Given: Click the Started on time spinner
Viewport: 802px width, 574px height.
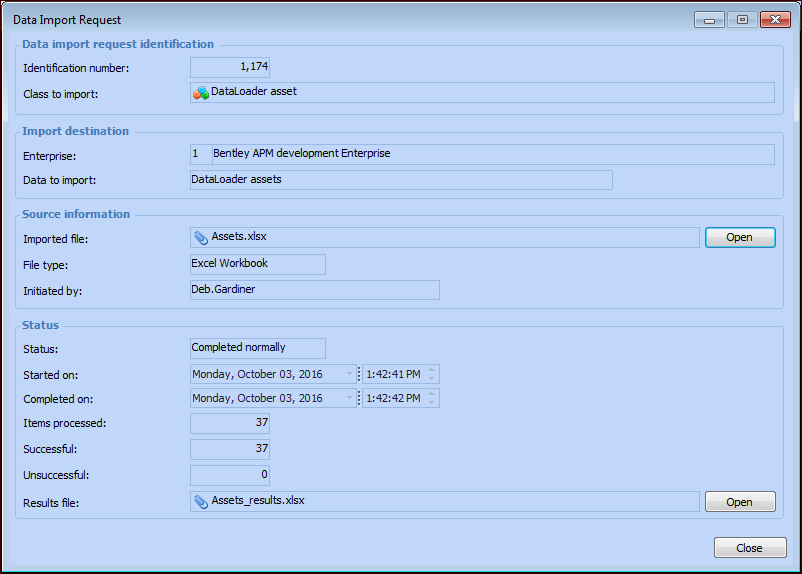Looking at the screenshot, I should click(x=432, y=374).
